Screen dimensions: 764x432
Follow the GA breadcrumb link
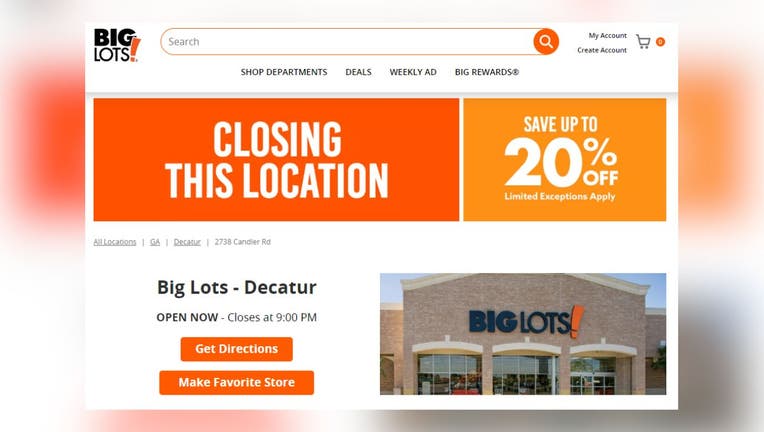pos(155,242)
